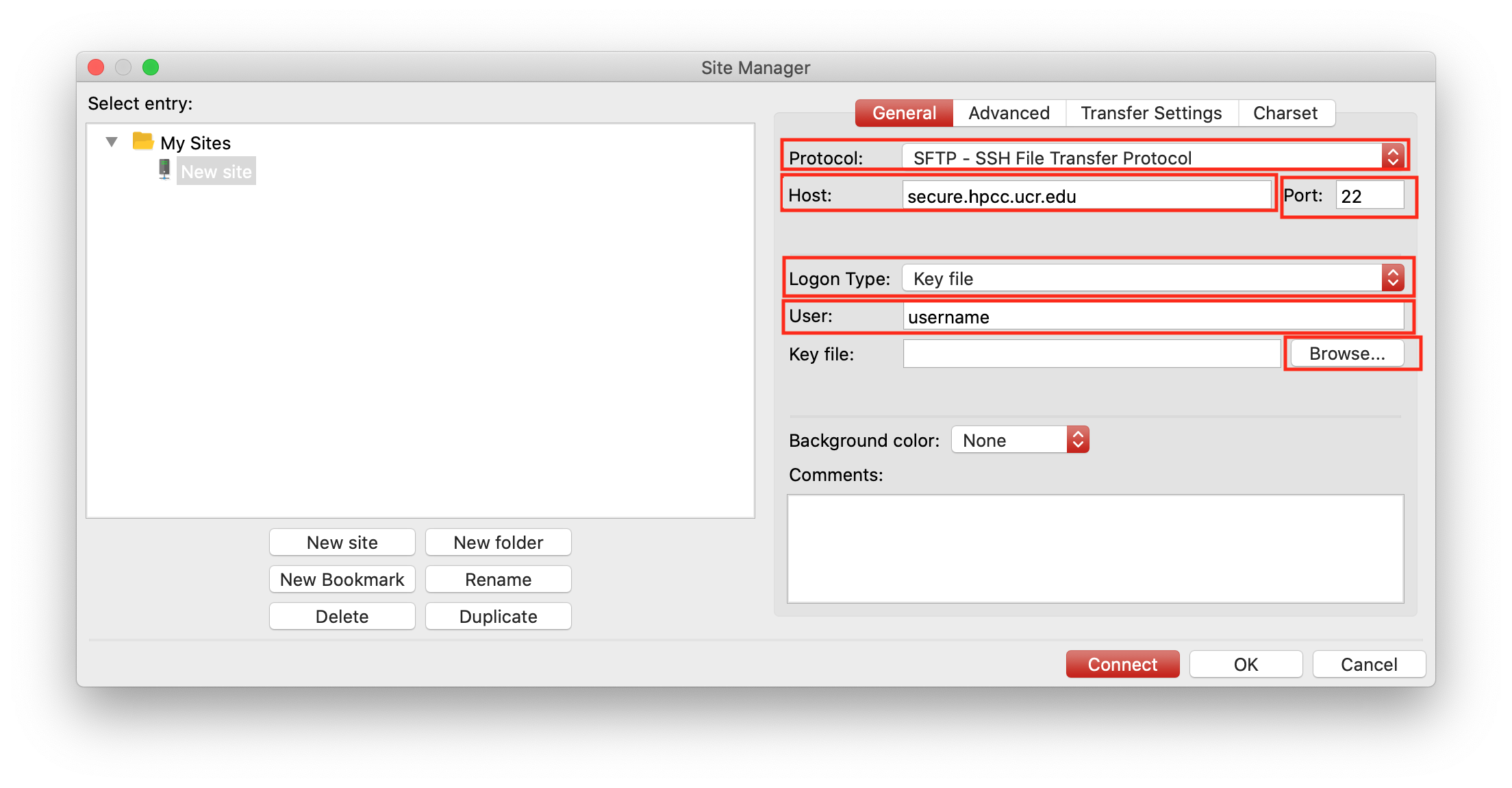This screenshot has height=788, width=1512.
Task: Click the Port number field
Action: tap(1369, 196)
